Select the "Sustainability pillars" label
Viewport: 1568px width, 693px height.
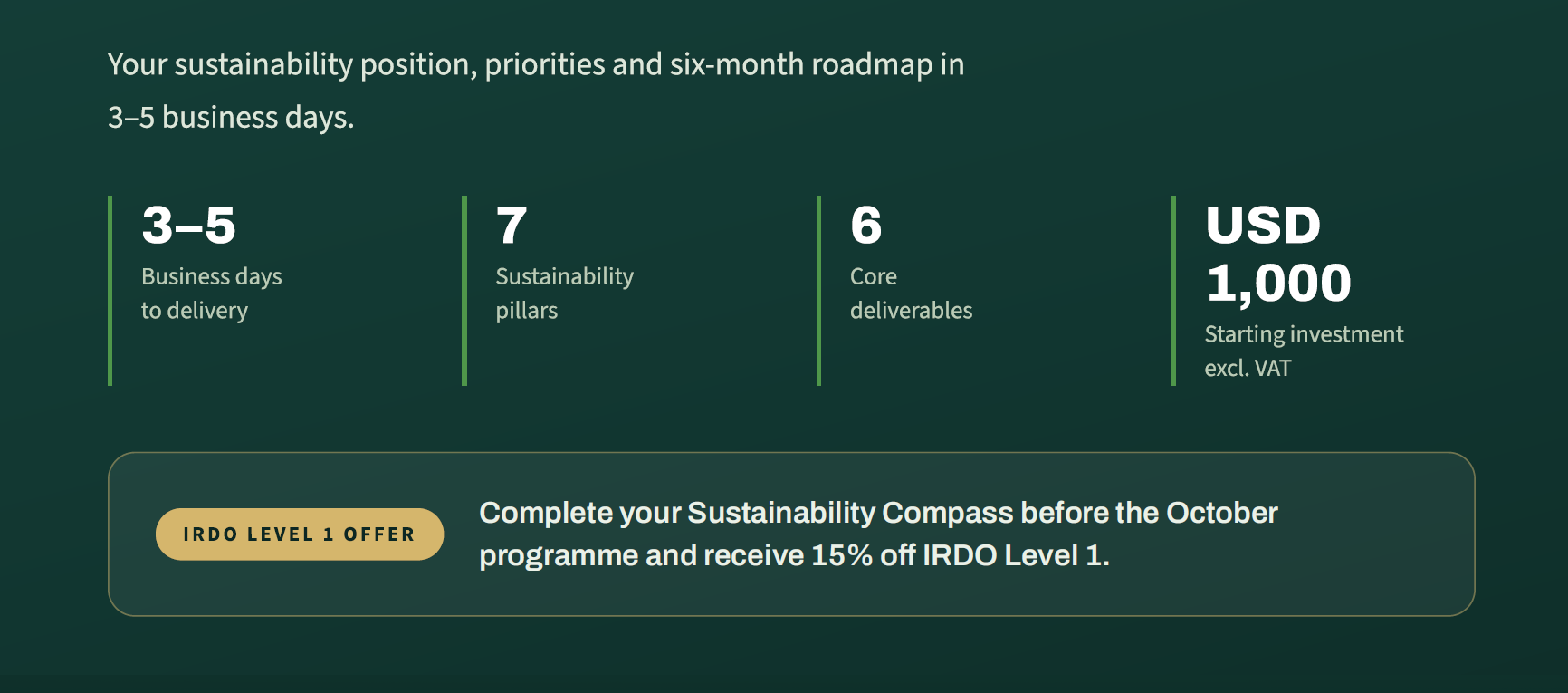[565, 294]
